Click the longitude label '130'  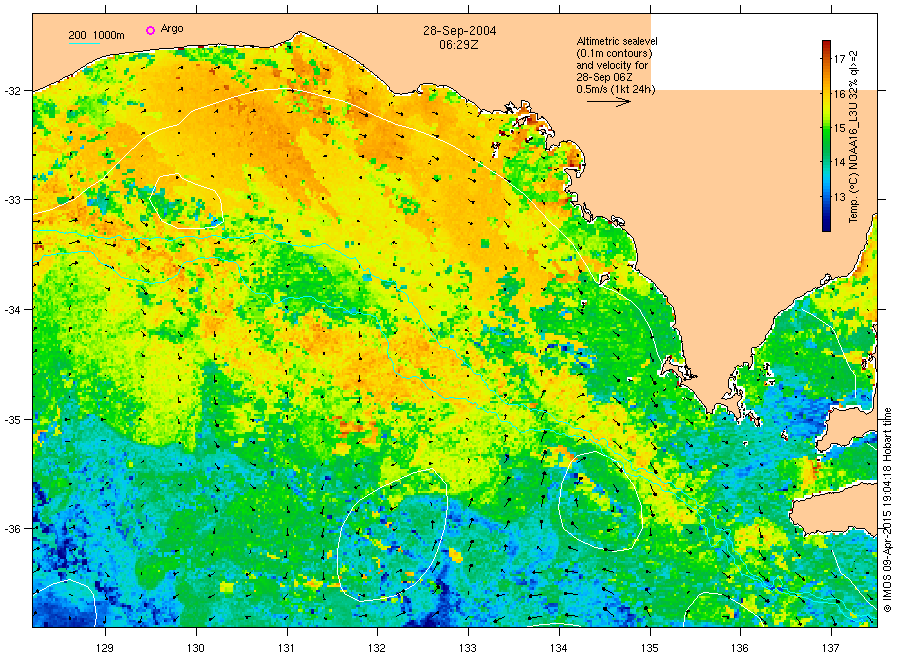coord(196,649)
